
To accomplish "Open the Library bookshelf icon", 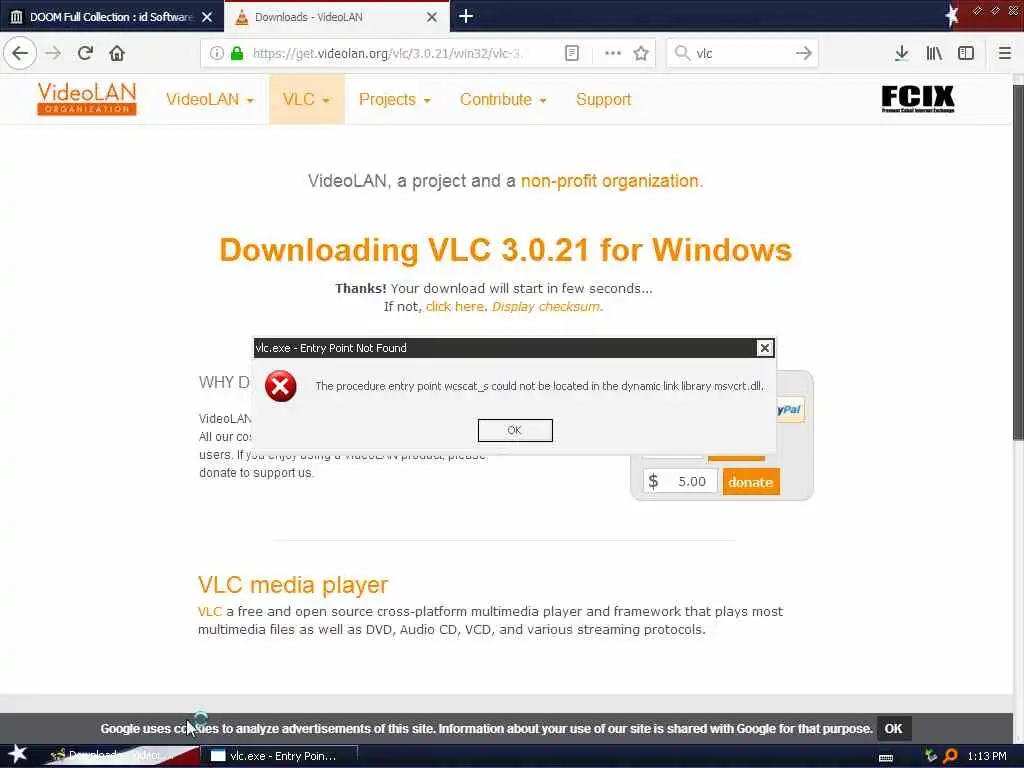I will (x=934, y=53).
